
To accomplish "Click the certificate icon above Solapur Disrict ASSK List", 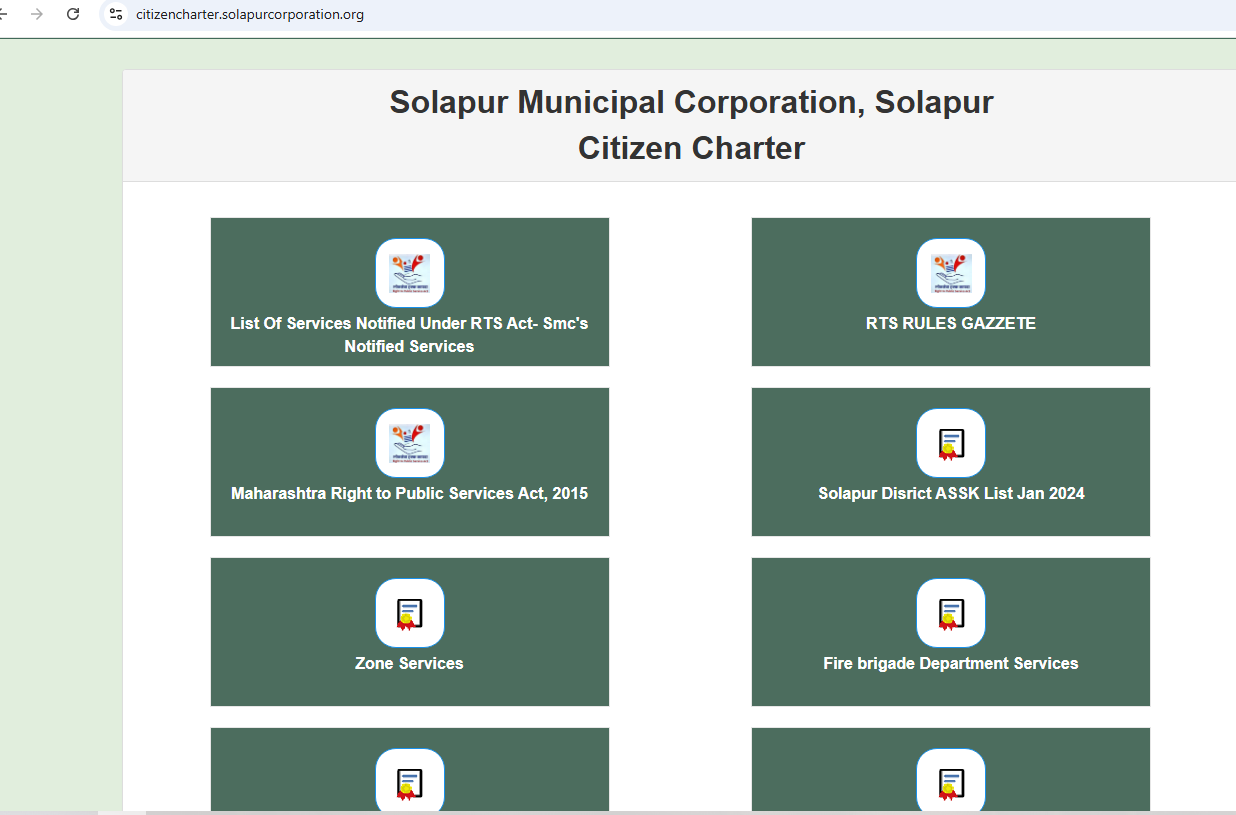I will 950,443.
